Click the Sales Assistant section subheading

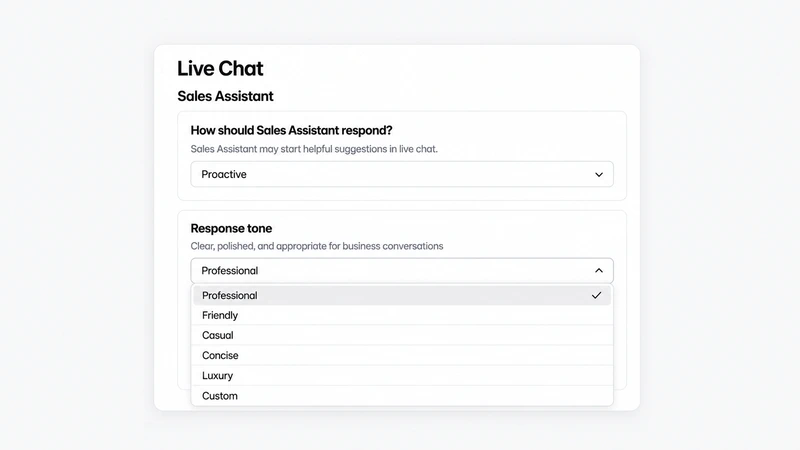coord(225,96)
